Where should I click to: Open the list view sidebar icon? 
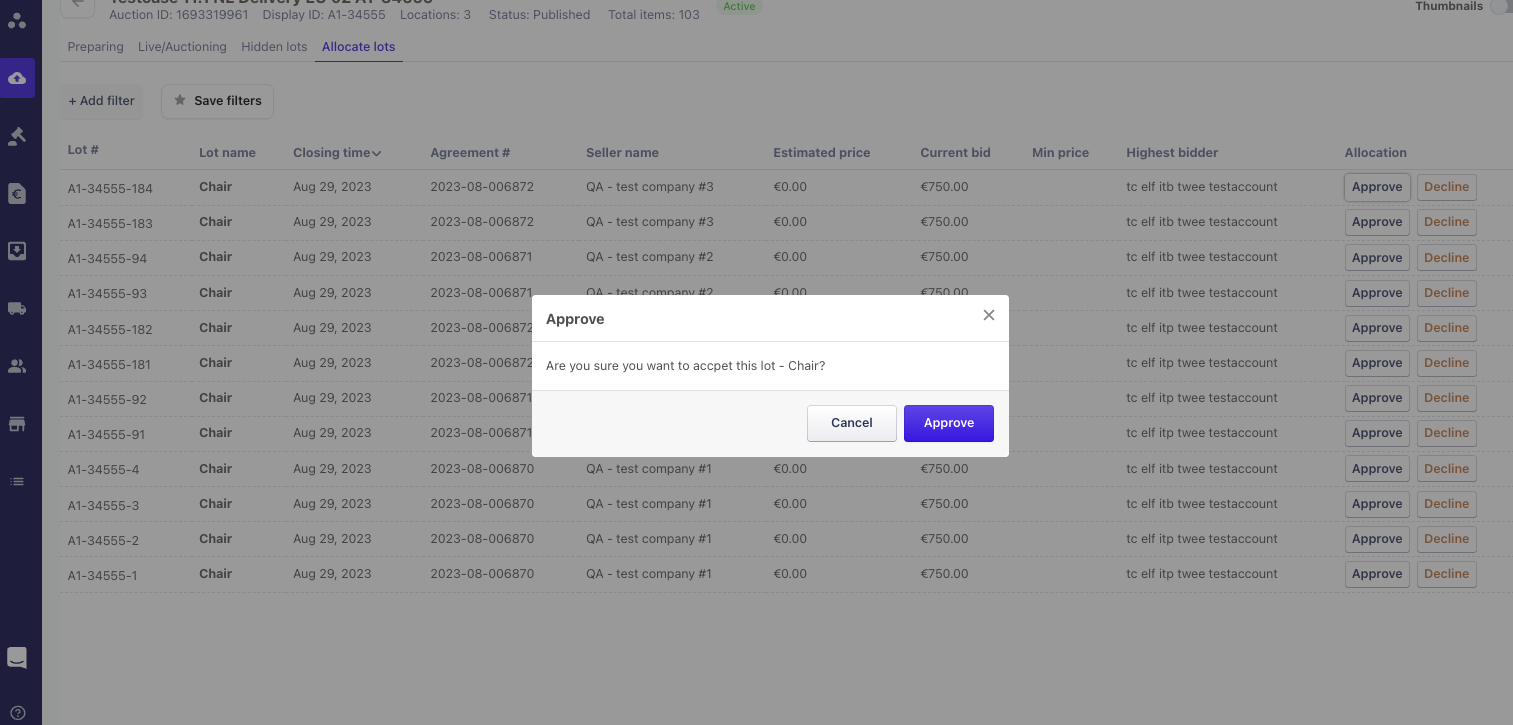point(17,481)
